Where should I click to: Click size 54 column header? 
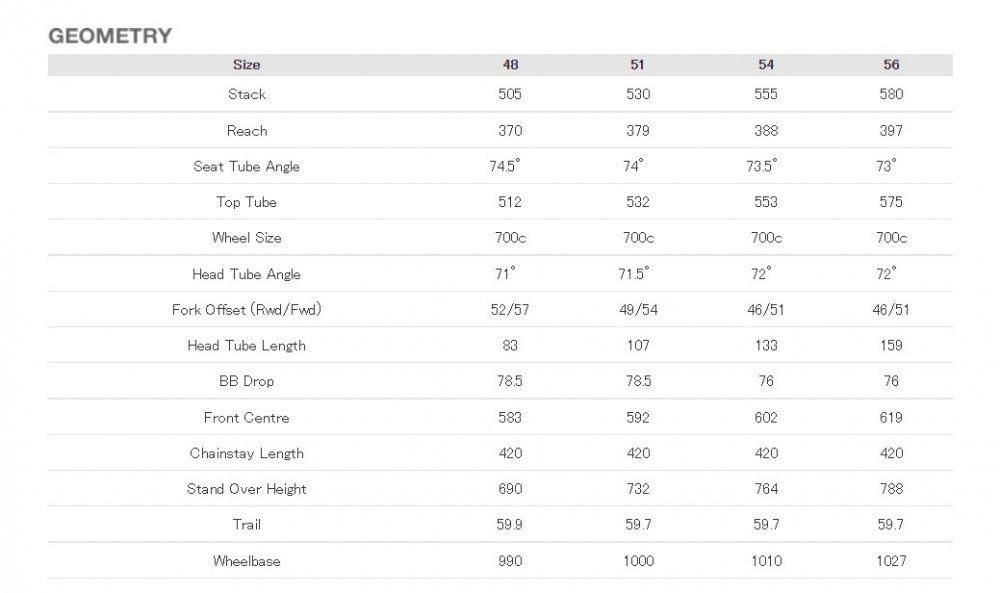pos(766,64)
